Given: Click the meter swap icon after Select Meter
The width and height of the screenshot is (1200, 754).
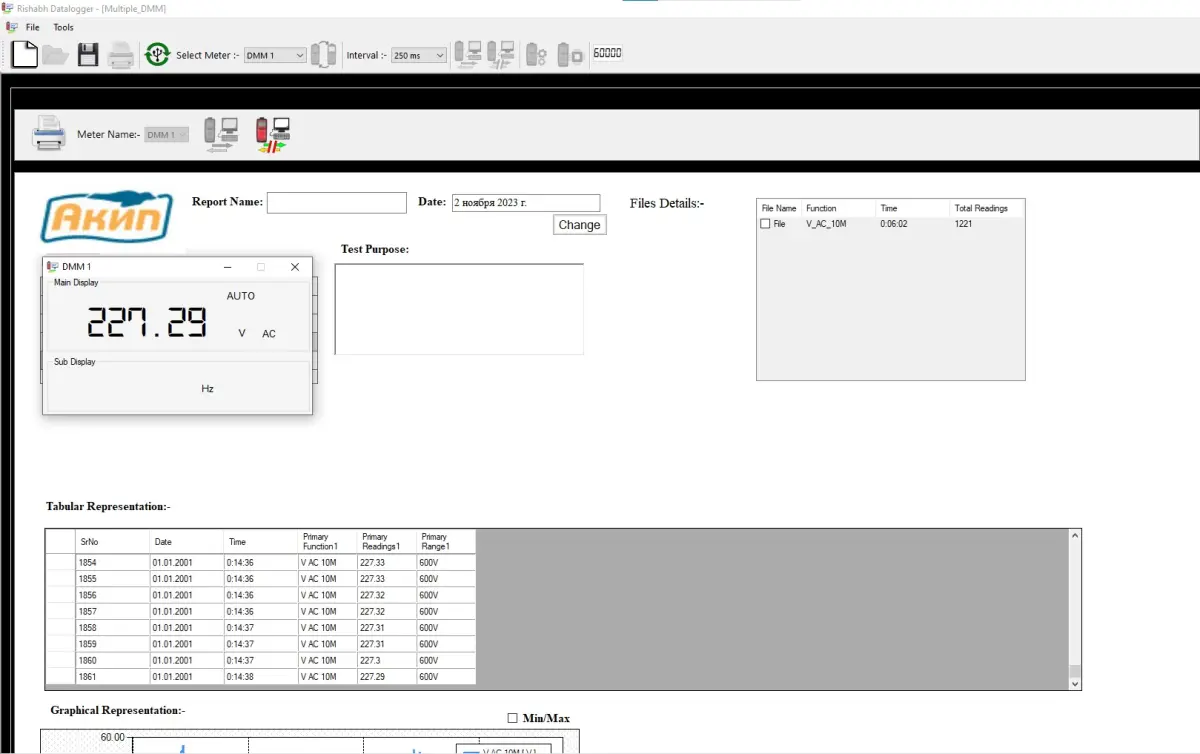Looking at the screenshot, I should point(323,55).
